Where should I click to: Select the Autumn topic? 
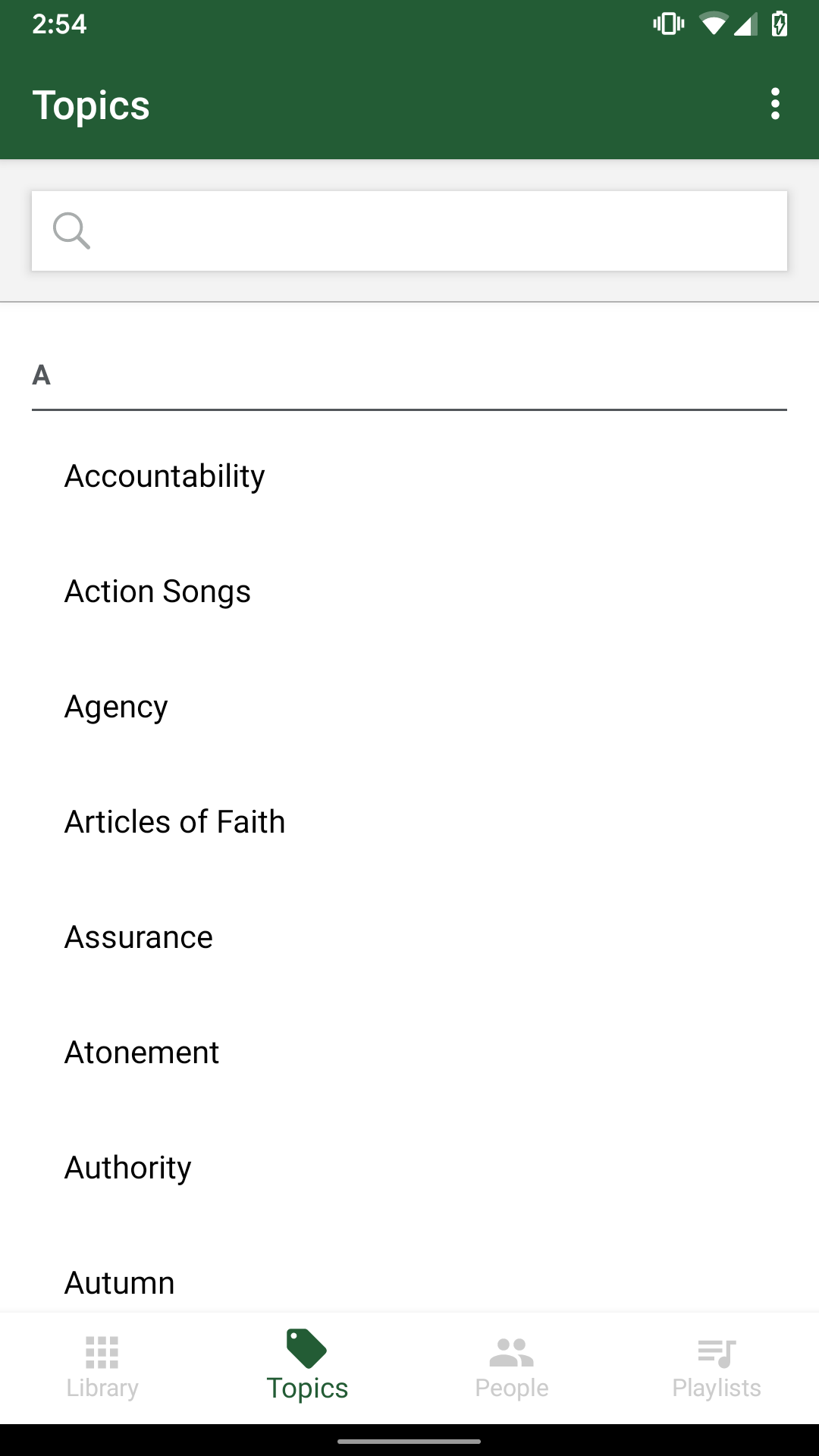pos(120,1283)
